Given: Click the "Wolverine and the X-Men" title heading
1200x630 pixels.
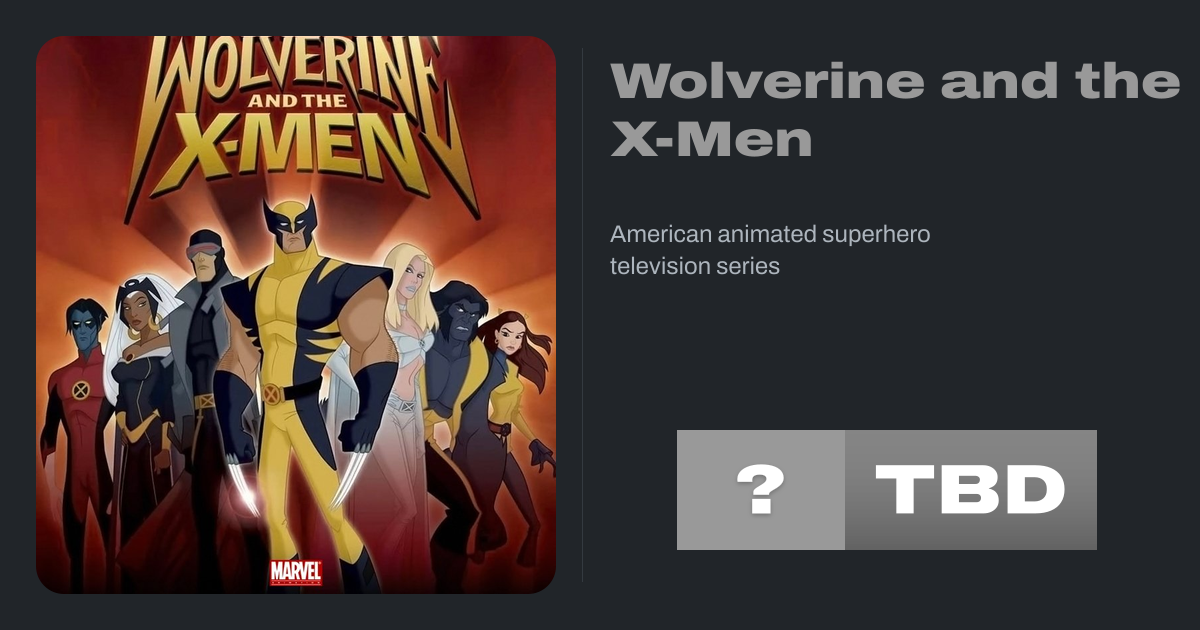Looking at the screenshot, I should [894, 108].
